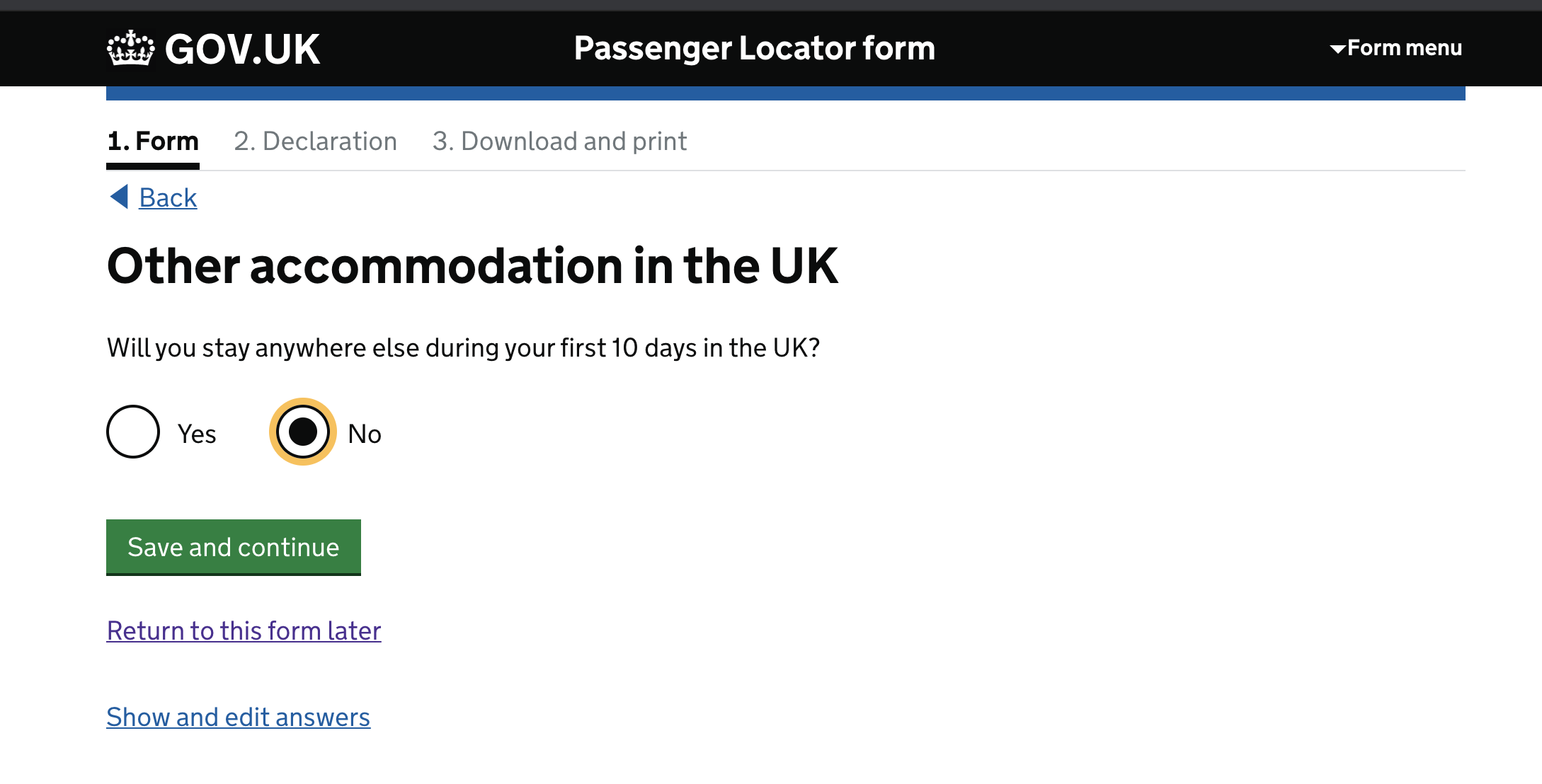Image resolution: width=1542 pixels, height=784 pixels.
Task: Click the Save and continue button
Action: [234, 547]
